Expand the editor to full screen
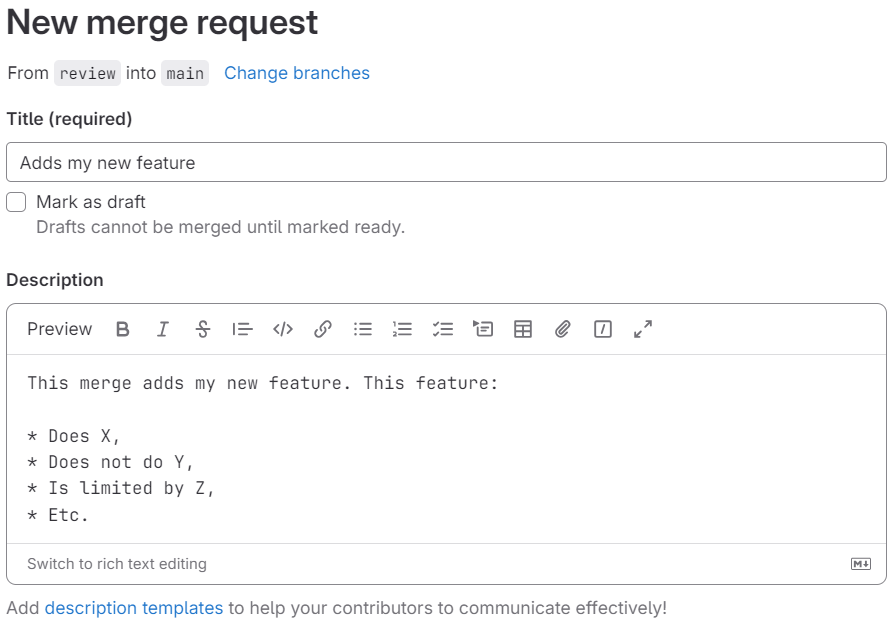This screenshot has height=621, width=895. [x=643, y=329]
